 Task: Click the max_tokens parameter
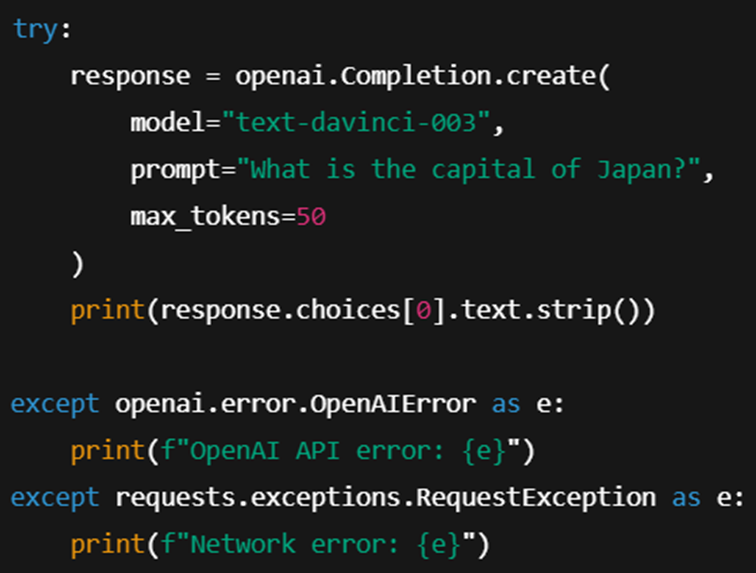pyautogui.click(x=205, y=217)
